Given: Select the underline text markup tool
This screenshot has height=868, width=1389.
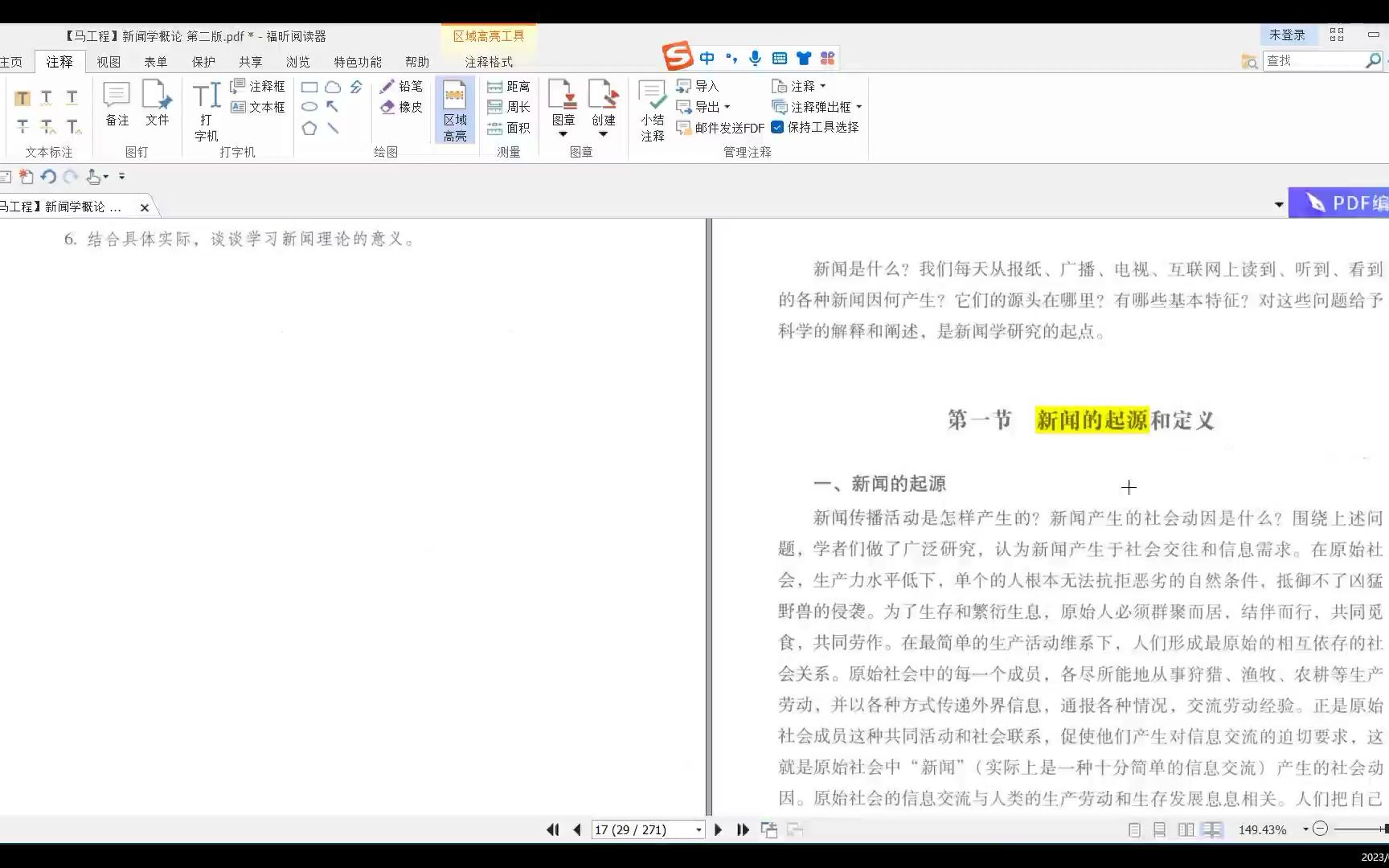Looking at the screenshot, I should (x=72, y=98).
